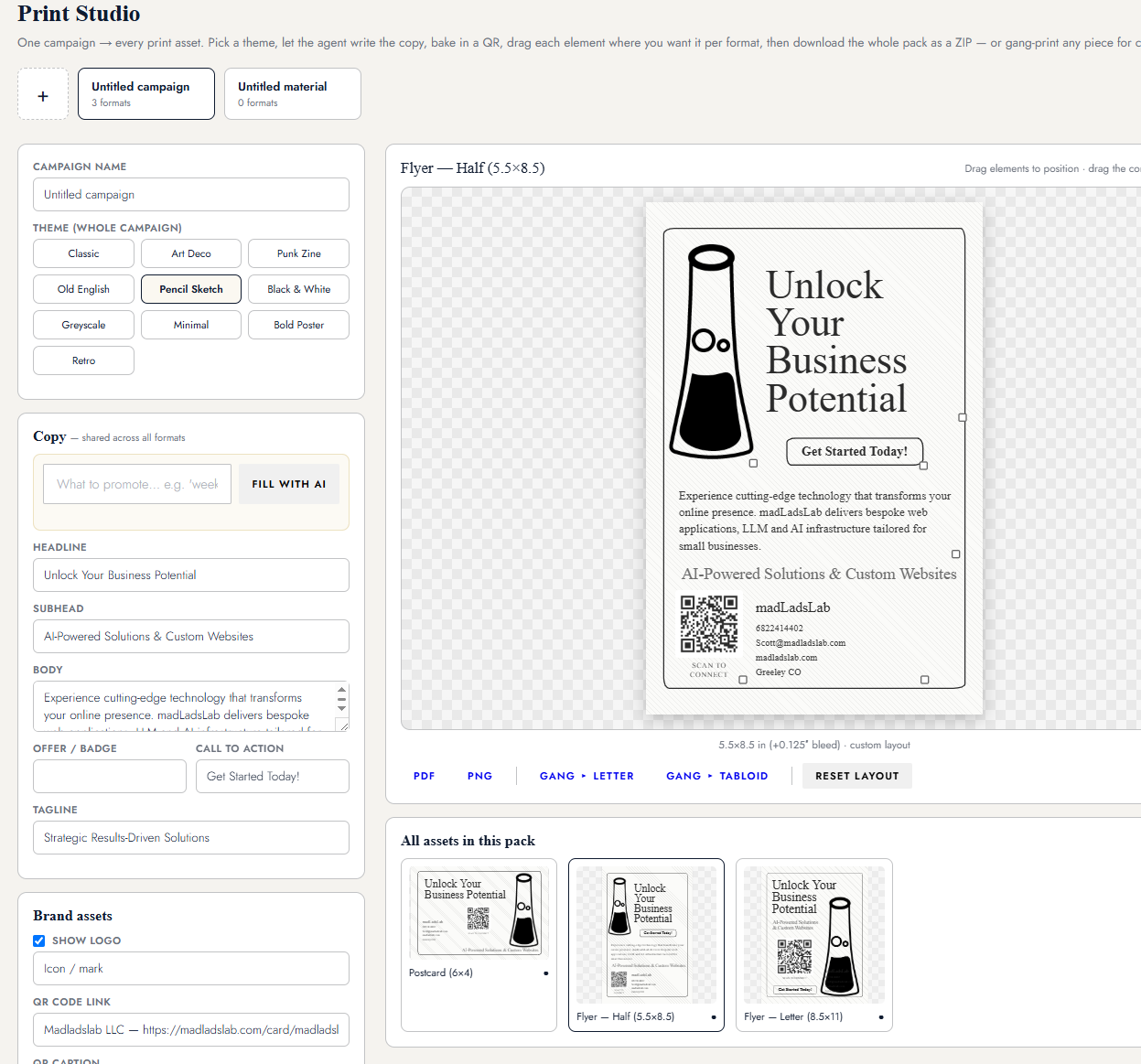Screen dimensions: 1141x1064
Task: Switch to the Untitled material tab
Action: (293, 94)
